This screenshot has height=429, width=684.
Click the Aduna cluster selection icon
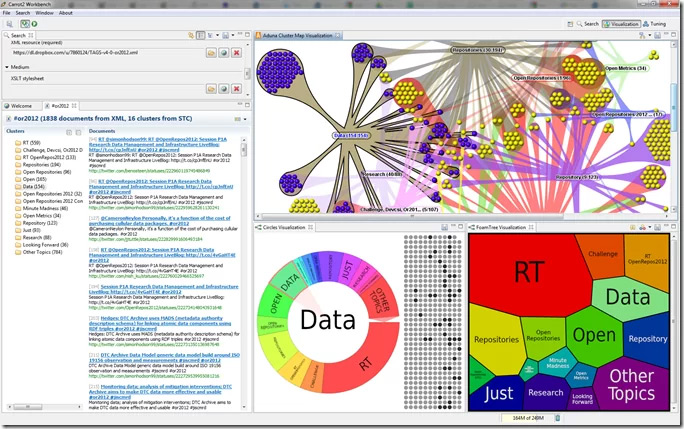642,35
